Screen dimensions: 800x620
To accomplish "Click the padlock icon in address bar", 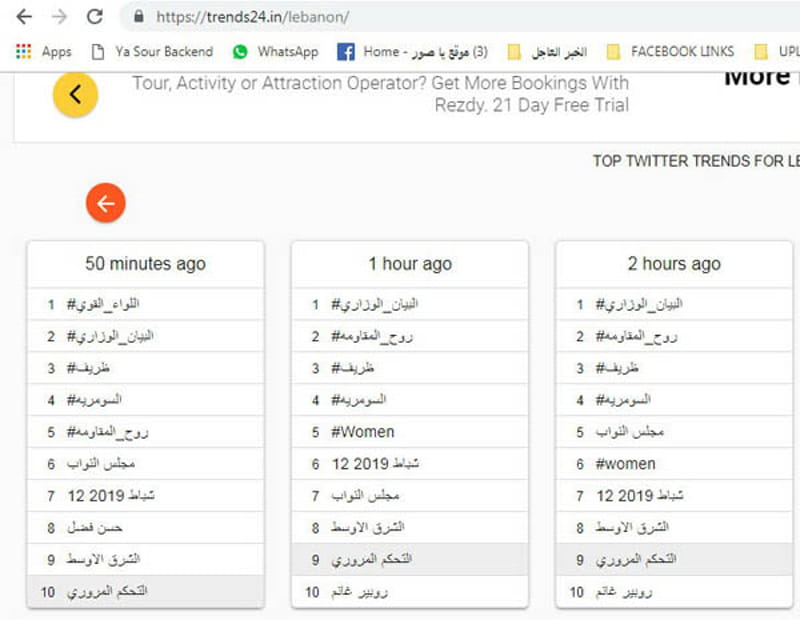I will (139, 17).
